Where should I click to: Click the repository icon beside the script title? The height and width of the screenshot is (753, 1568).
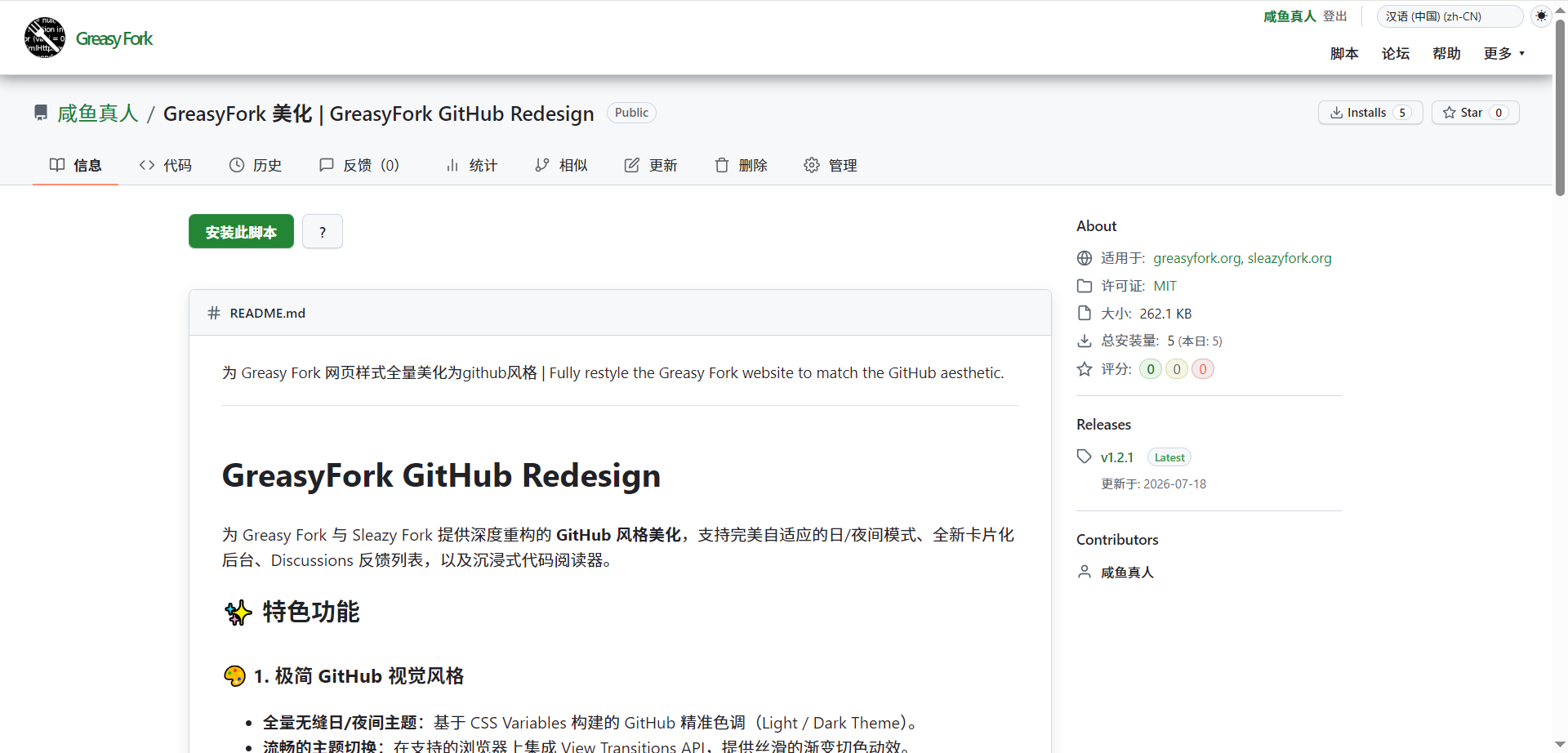tap(41, 113)
